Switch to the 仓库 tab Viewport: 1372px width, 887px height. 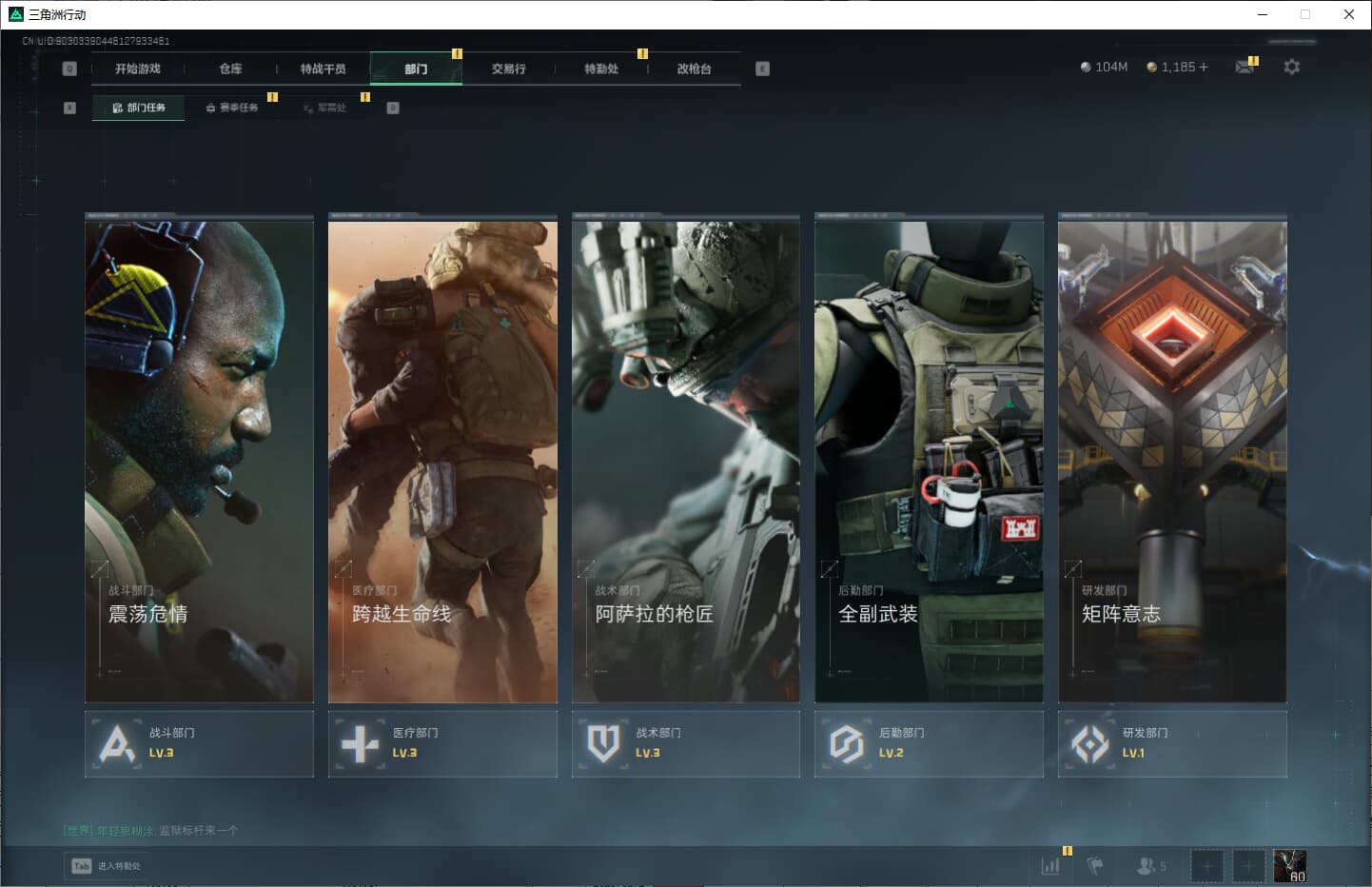click(x=230, y=69)
